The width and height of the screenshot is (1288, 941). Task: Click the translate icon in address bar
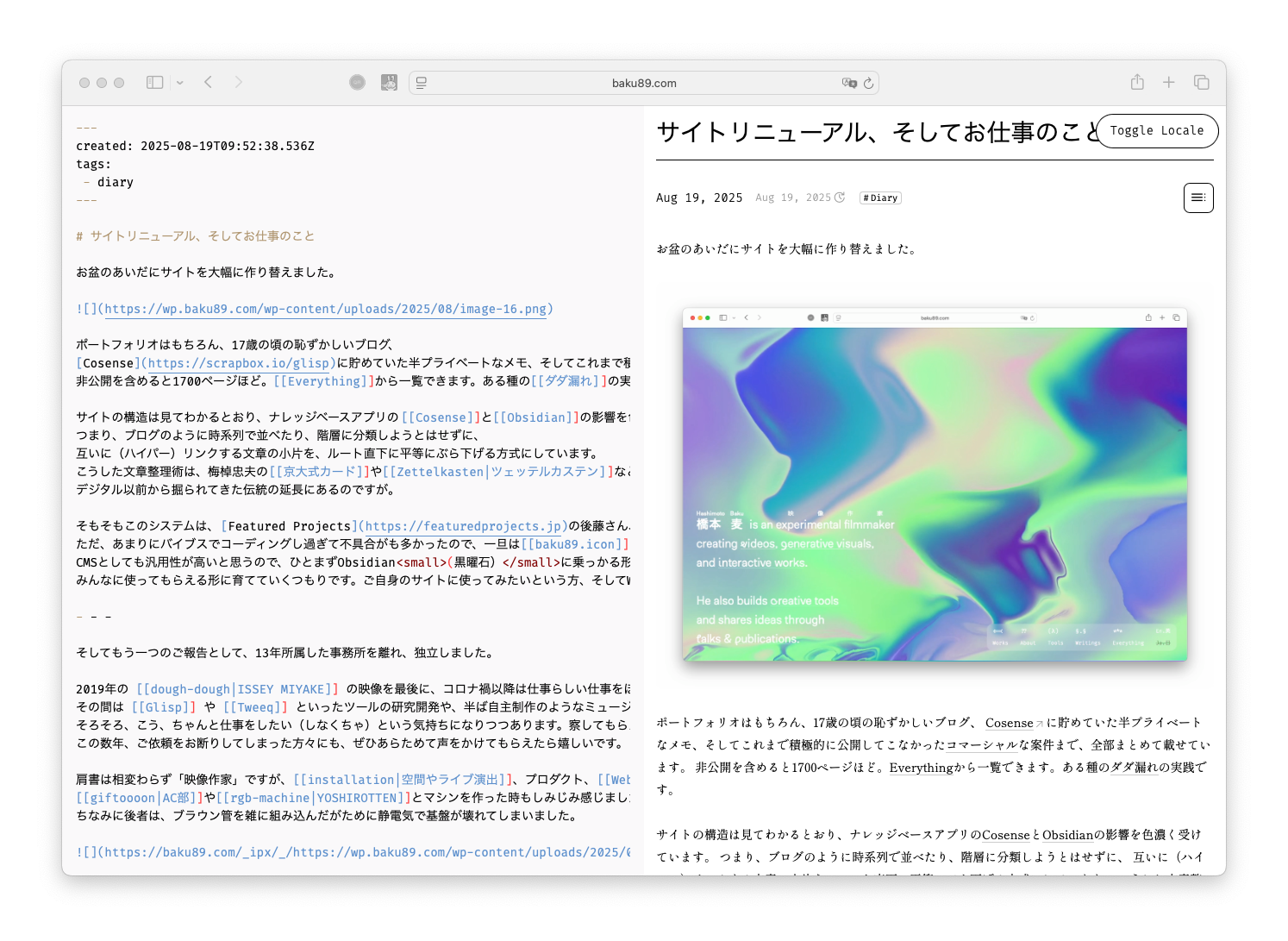coord(849,83)
